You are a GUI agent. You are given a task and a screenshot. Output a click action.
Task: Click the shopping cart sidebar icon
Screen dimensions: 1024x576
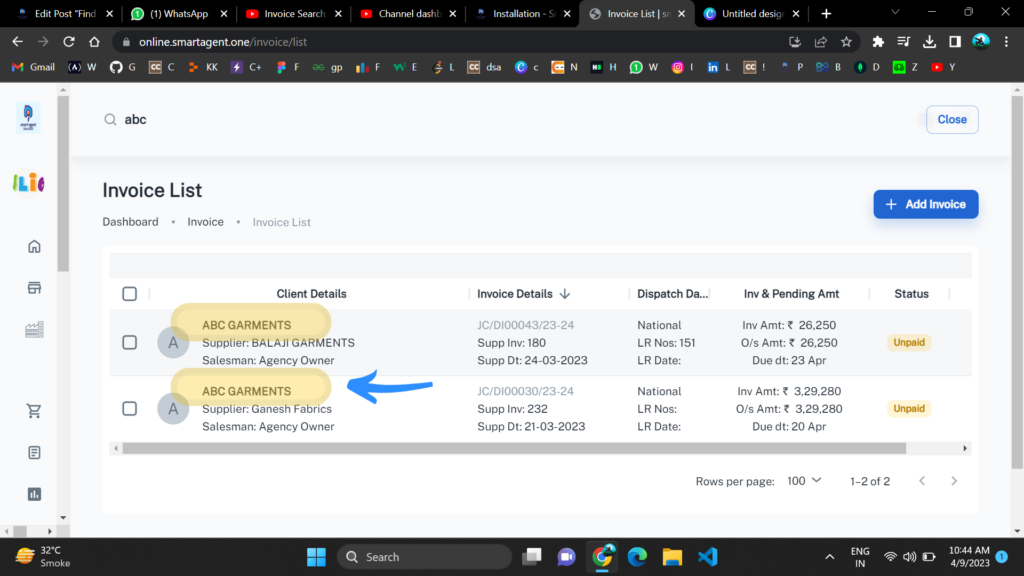tap(35, 411)
